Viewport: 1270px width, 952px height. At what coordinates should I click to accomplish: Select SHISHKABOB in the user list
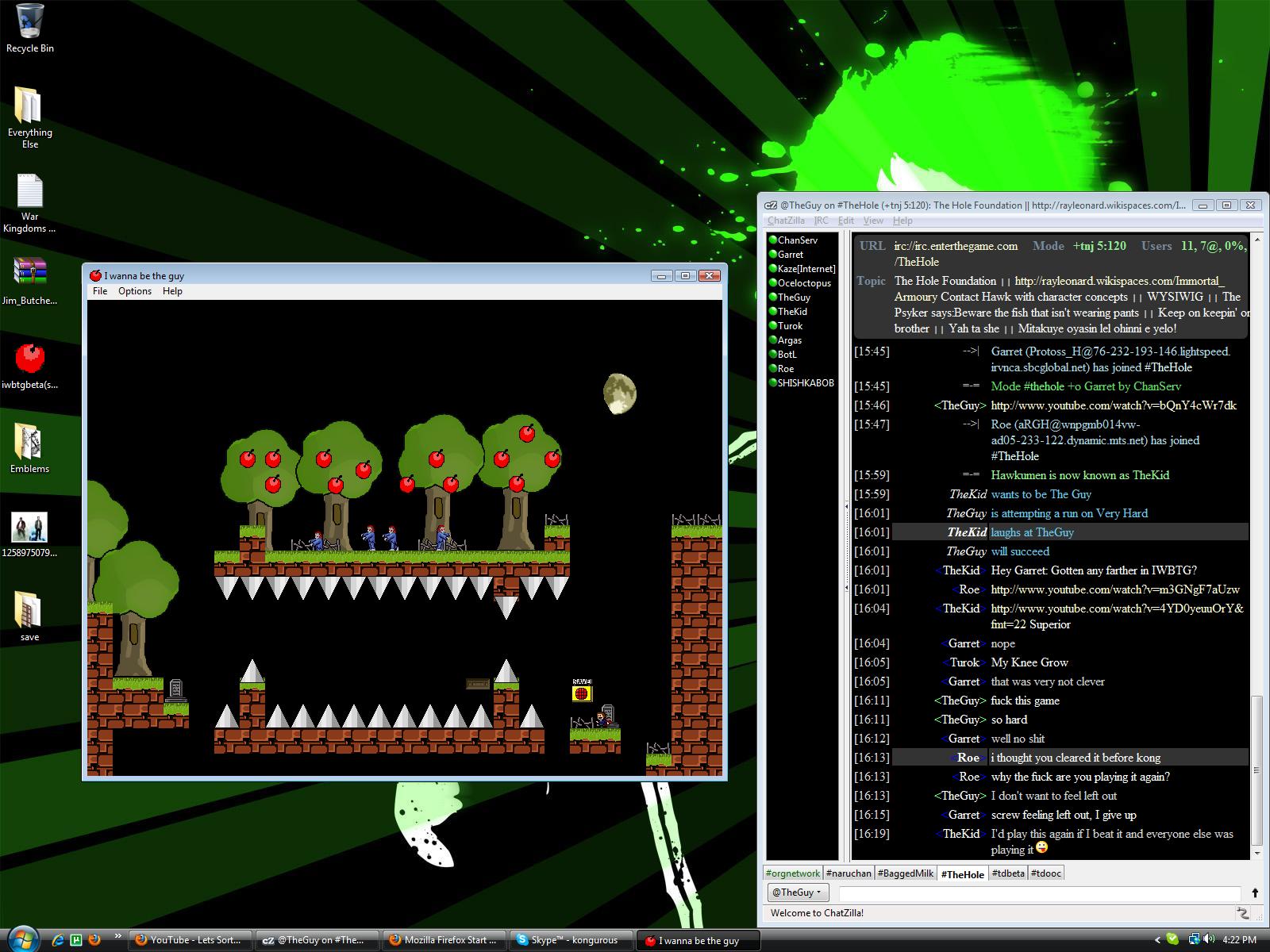[802, 383]
